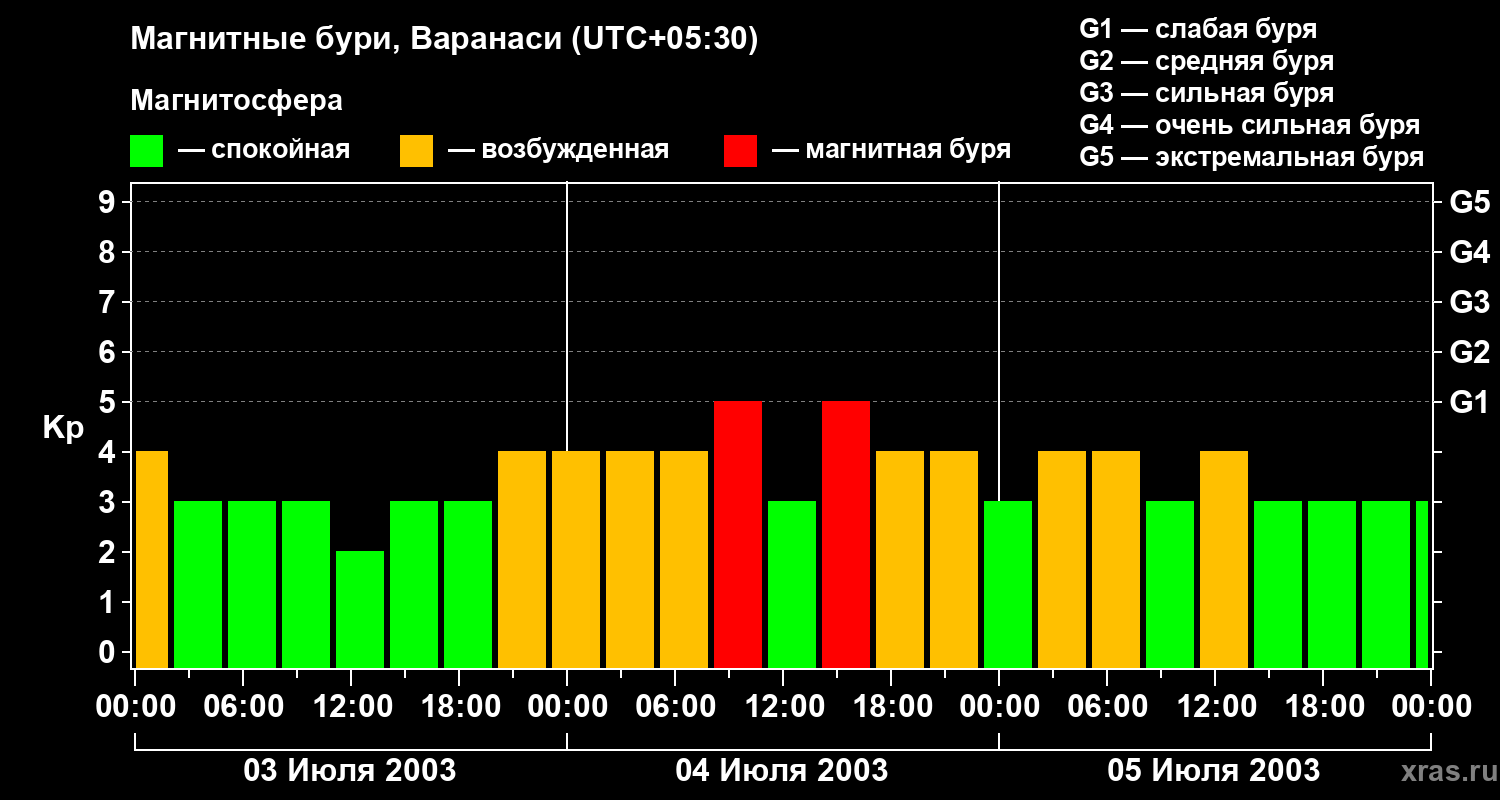Click the 'Магнитосфера' legend heading
Screen dimensions: 1500x800
[236, 101]
